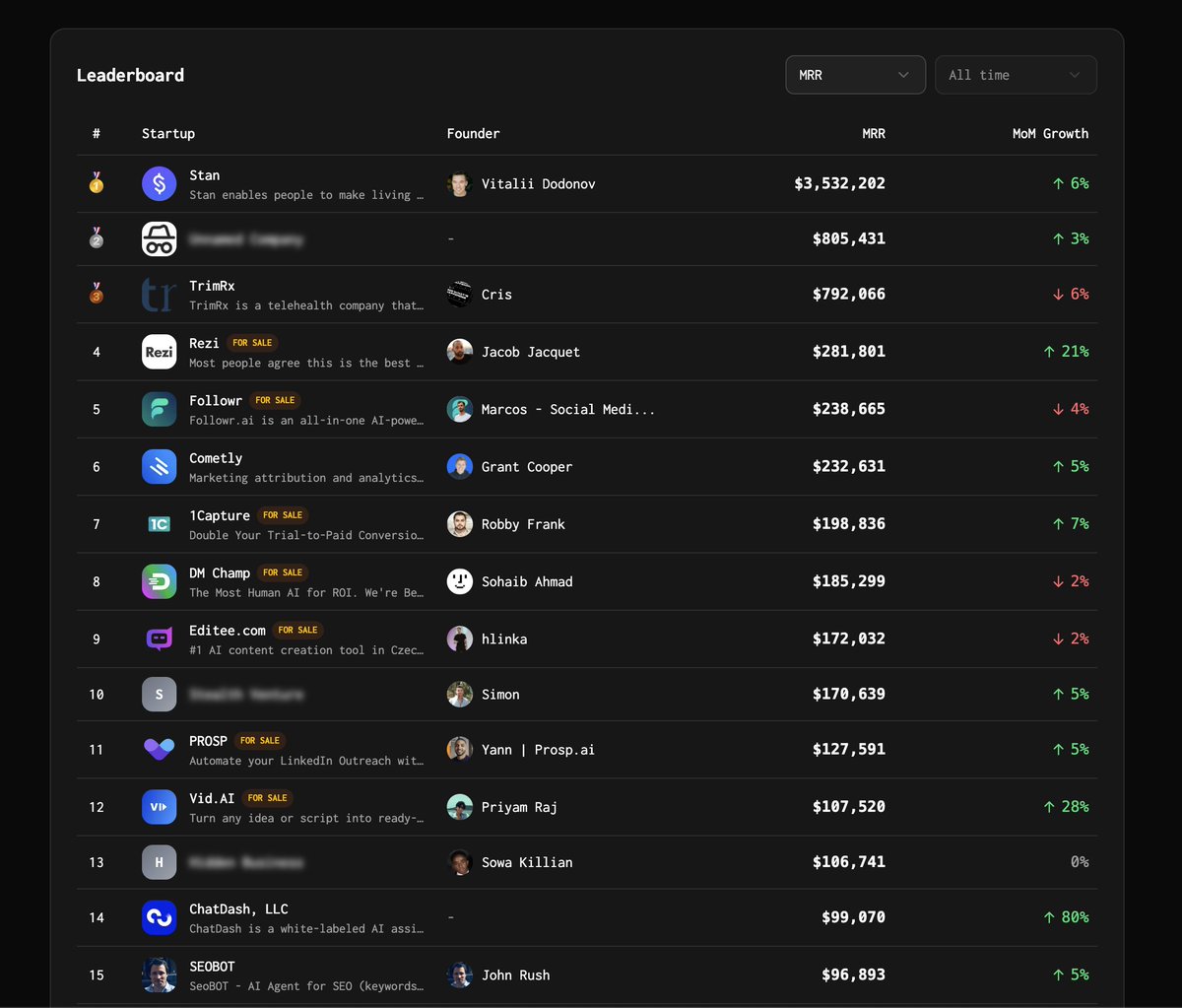Click the FOR SALE badge next to DM Champ
The width and height of the screenshot is (1182, 1008).
point(283,572)
